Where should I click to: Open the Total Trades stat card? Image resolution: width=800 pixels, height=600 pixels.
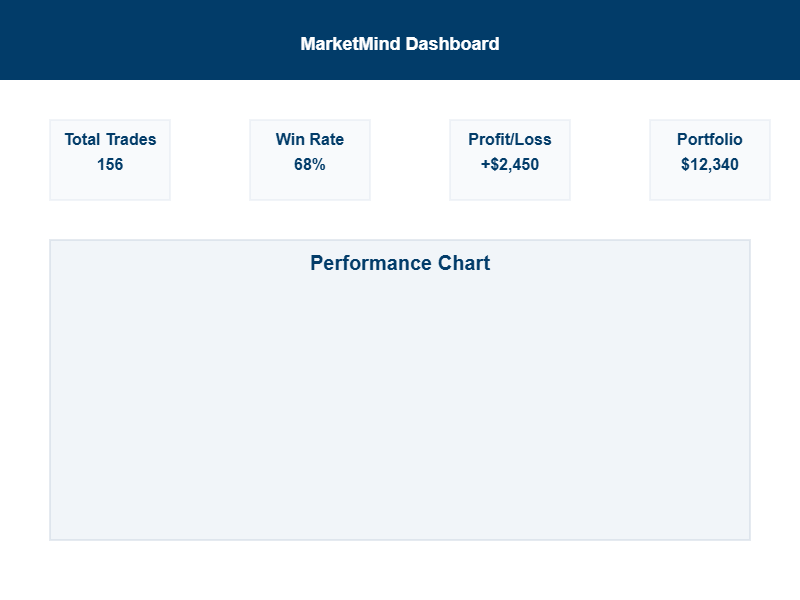[x=110, y=186]
